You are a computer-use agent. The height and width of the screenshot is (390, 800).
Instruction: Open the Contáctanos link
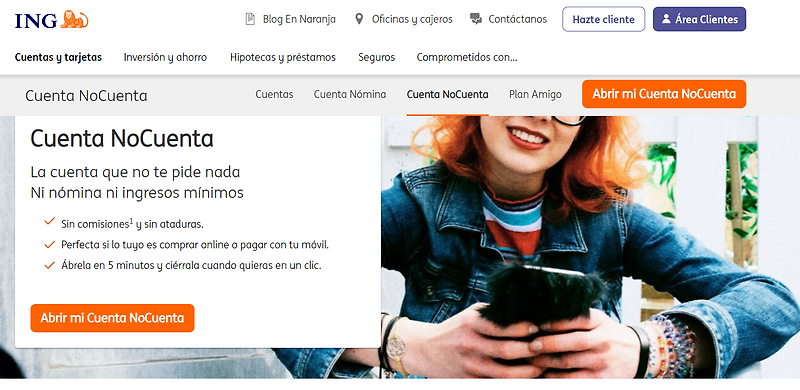point(517,19)
